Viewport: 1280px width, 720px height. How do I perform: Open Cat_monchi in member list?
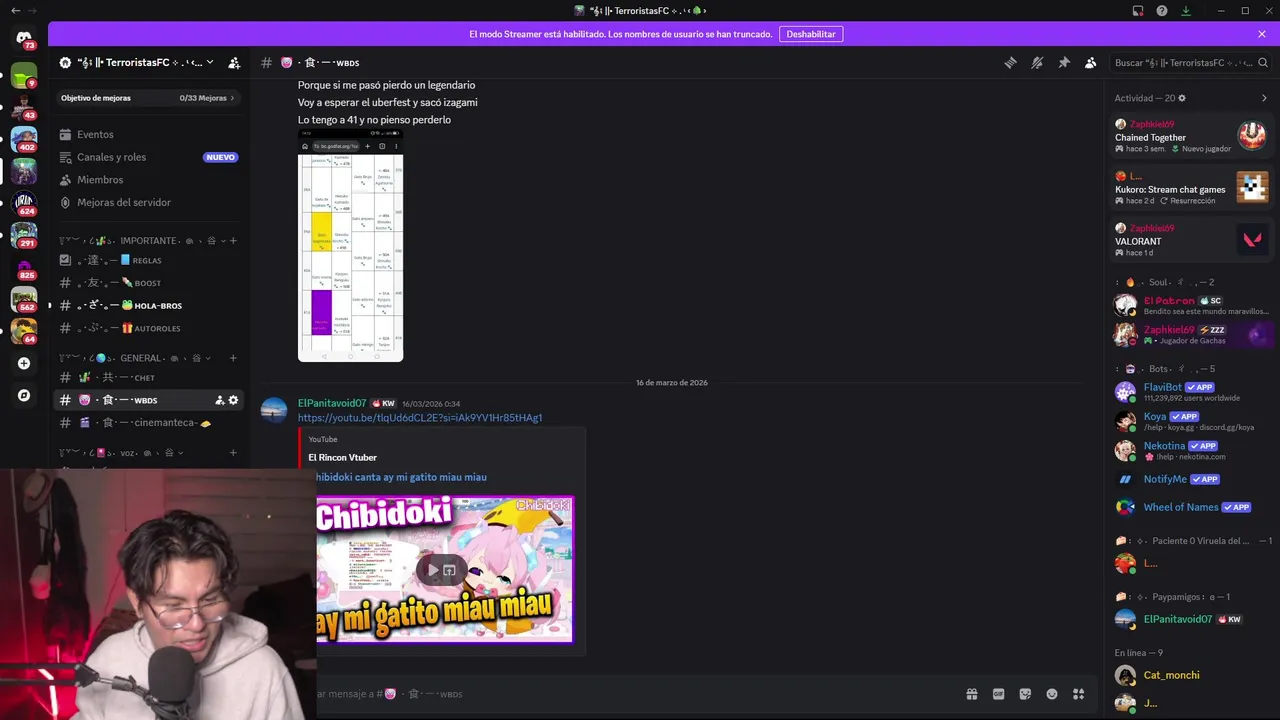pyautogui.click(x=1191, y=675)
